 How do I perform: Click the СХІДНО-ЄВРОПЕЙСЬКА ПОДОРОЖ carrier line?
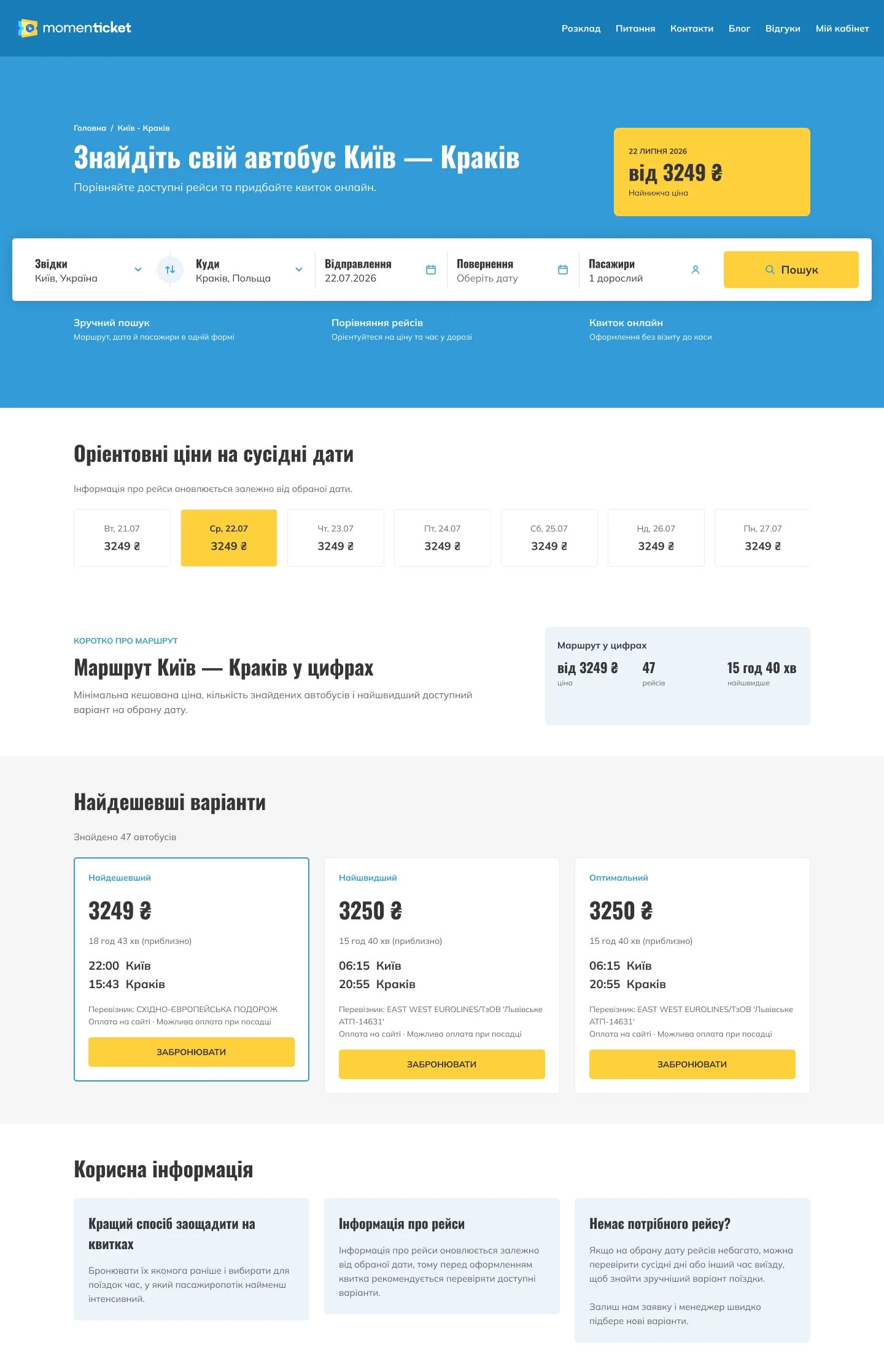(x=183, y=1009)
